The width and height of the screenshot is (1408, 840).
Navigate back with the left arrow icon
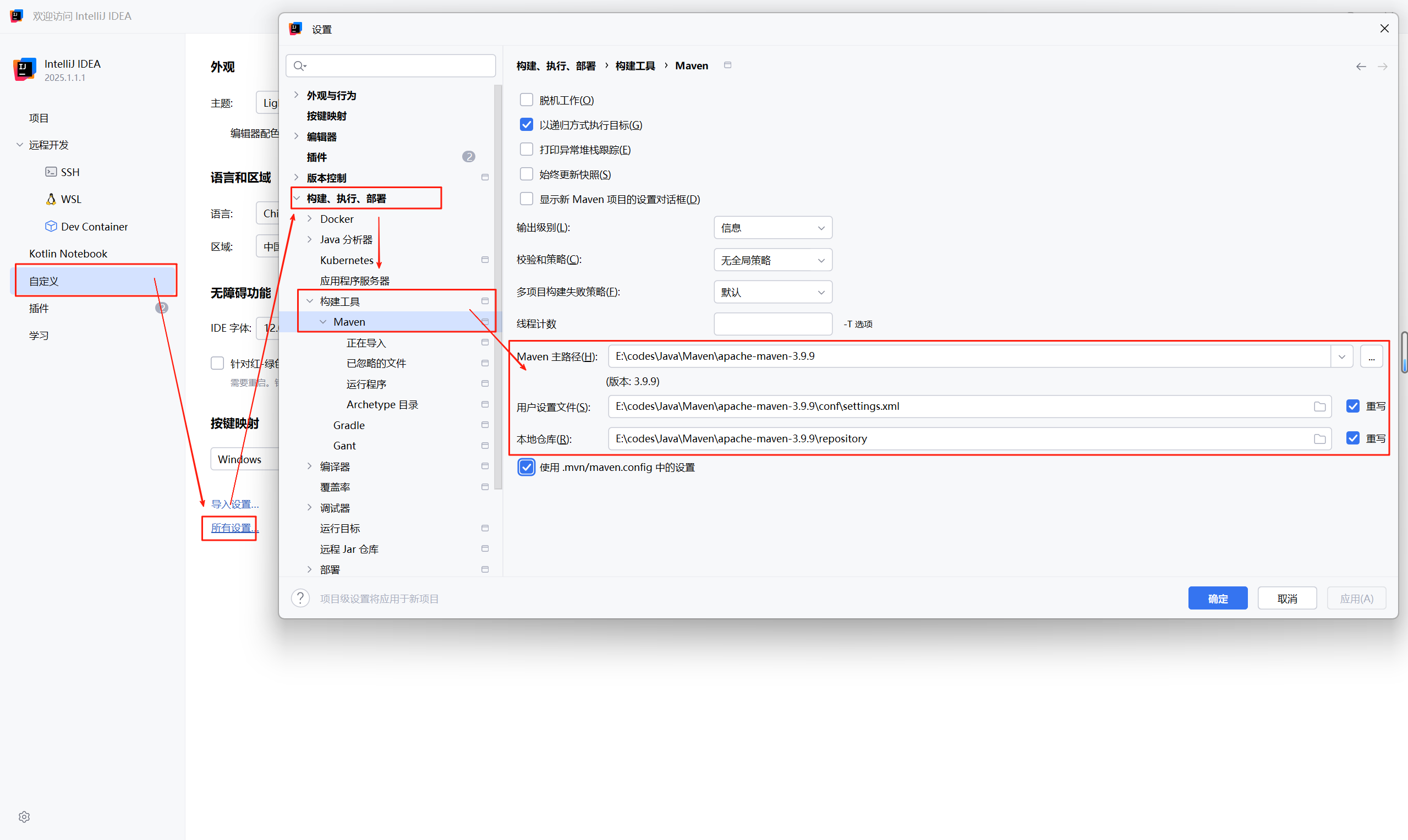(1361, 66)
